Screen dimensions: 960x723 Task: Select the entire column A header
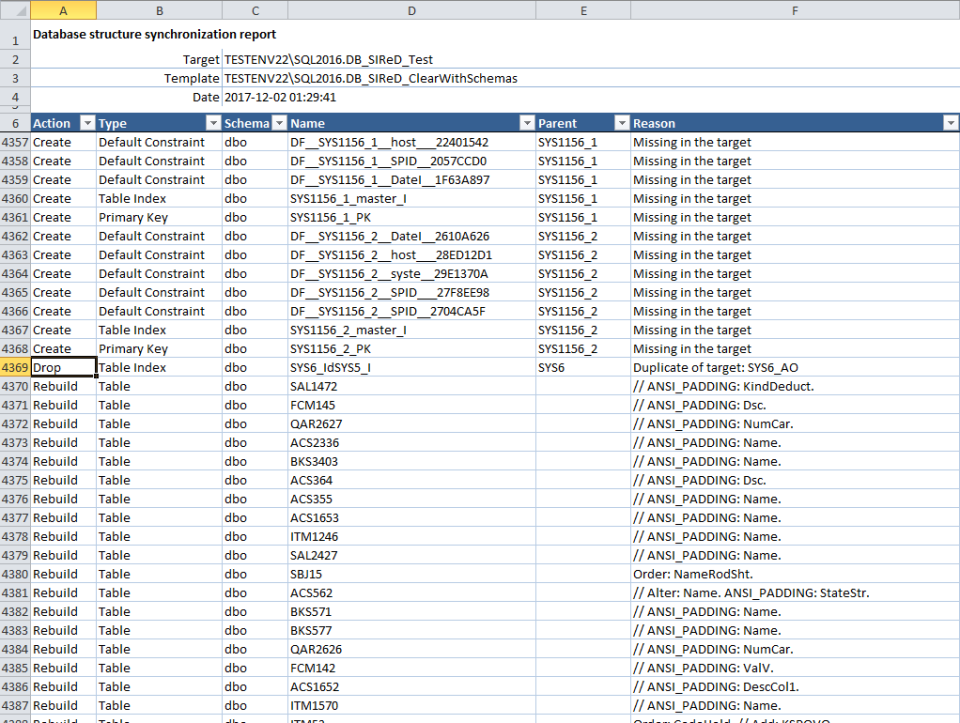tap(63, 9)
